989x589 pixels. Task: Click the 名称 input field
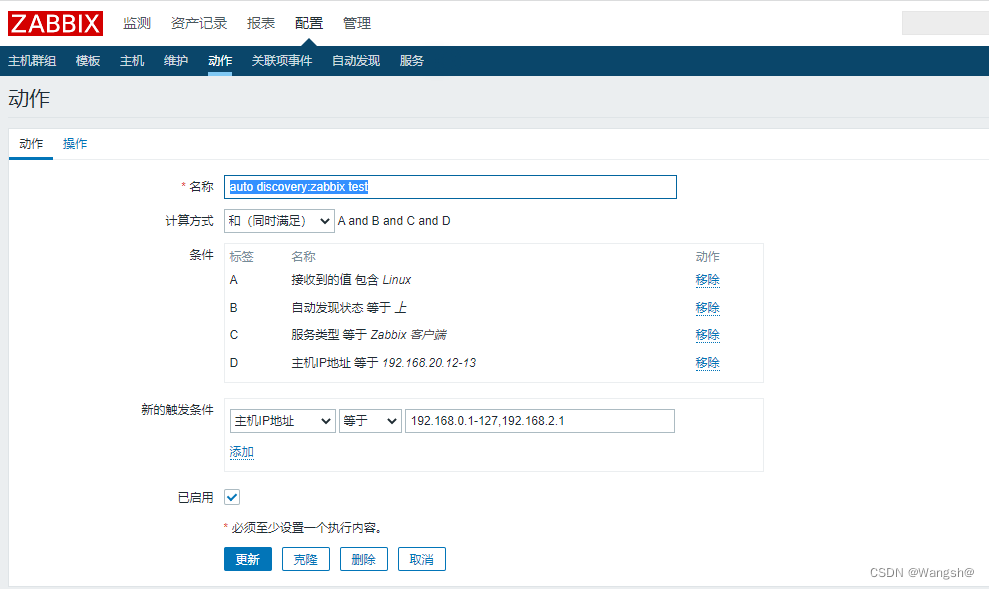click(450, 187)
